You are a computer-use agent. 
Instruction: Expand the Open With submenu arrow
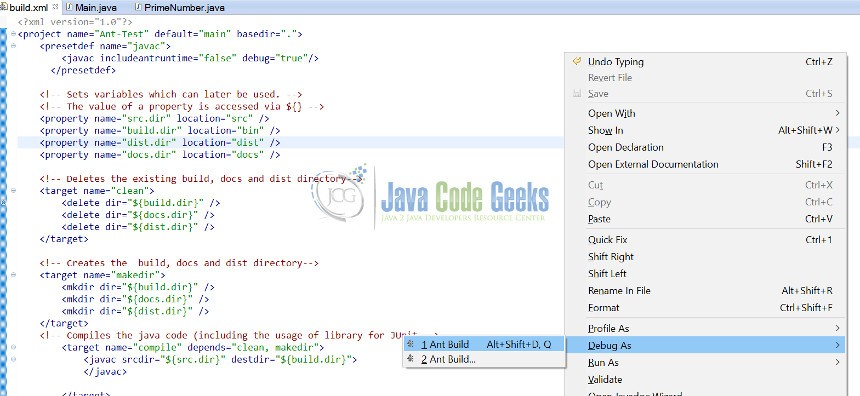pos(838,113)
